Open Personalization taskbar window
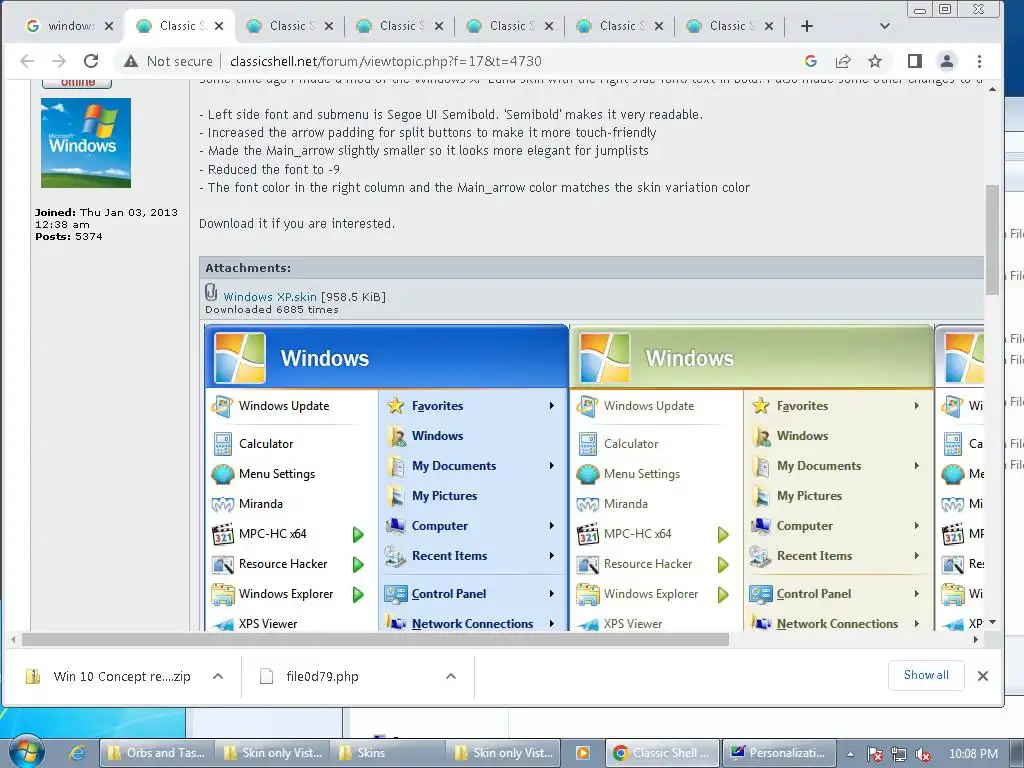The image size is (1024, 768). pyautogui.click(x=779, y=753)
